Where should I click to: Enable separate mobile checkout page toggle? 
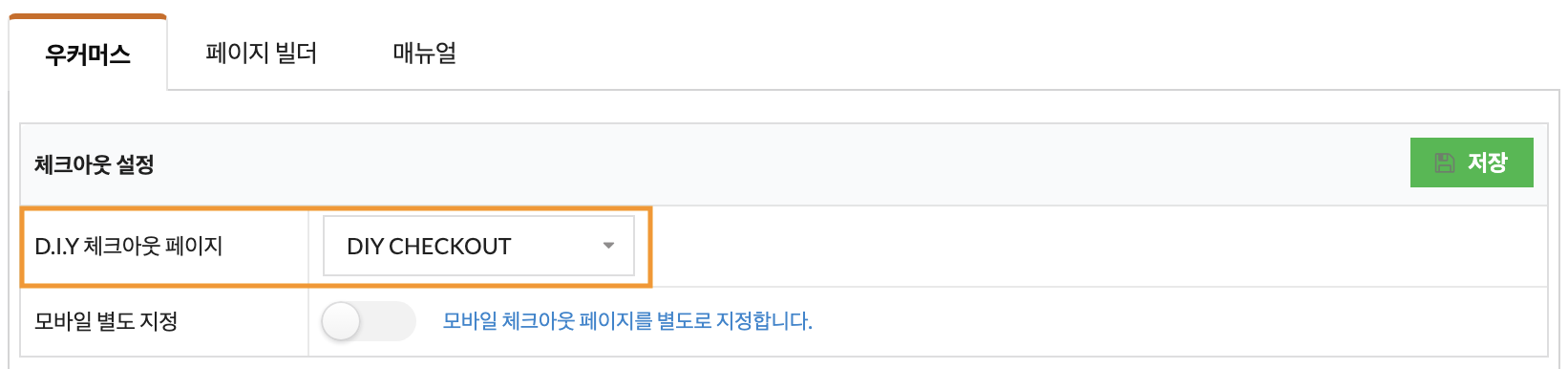pos(369,321)
